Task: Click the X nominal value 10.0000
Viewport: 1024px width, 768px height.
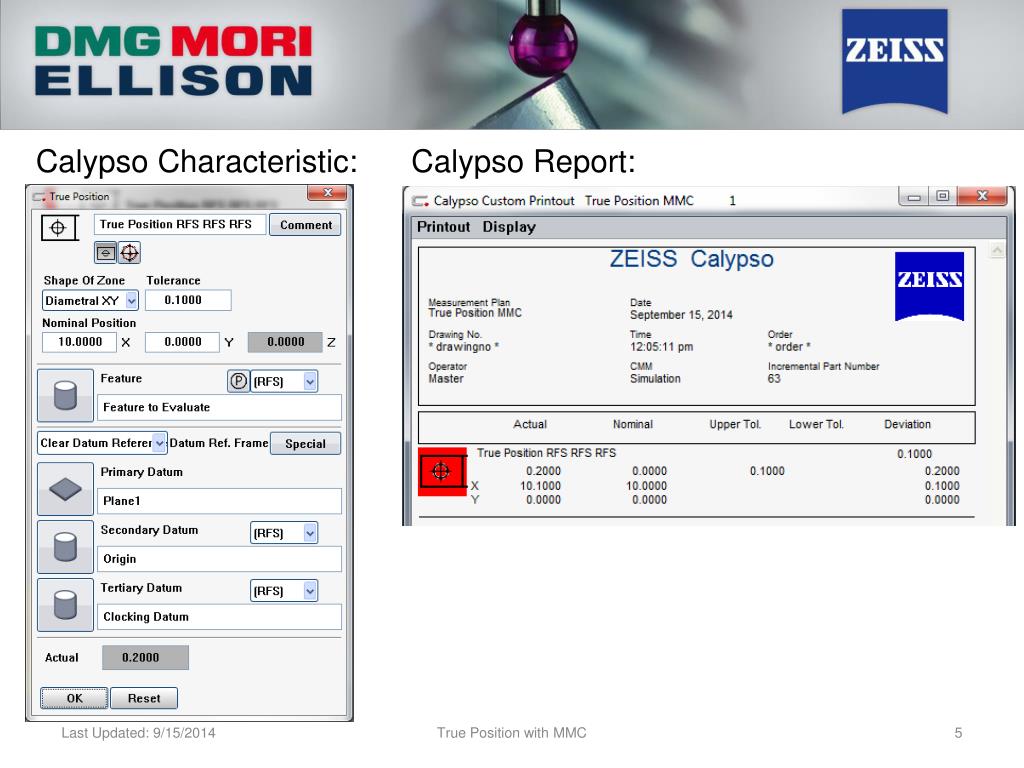Action: (647, 486)
